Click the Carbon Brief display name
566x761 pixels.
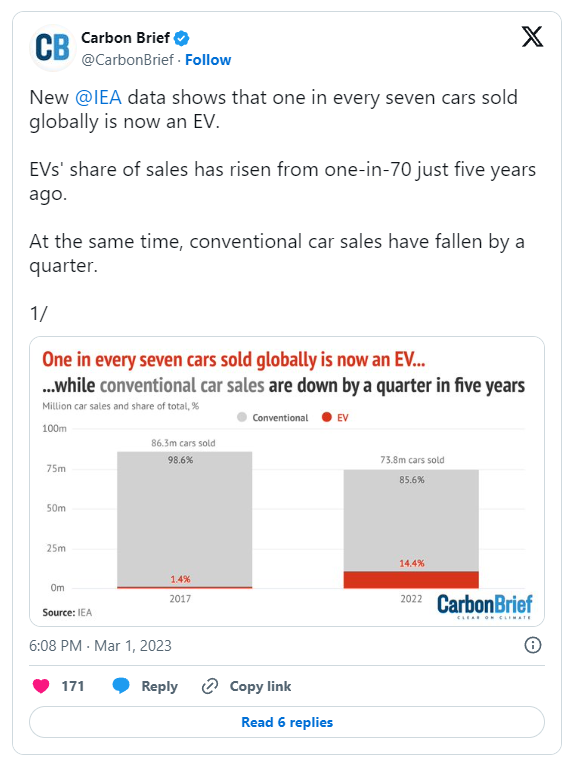coord(125,38)
